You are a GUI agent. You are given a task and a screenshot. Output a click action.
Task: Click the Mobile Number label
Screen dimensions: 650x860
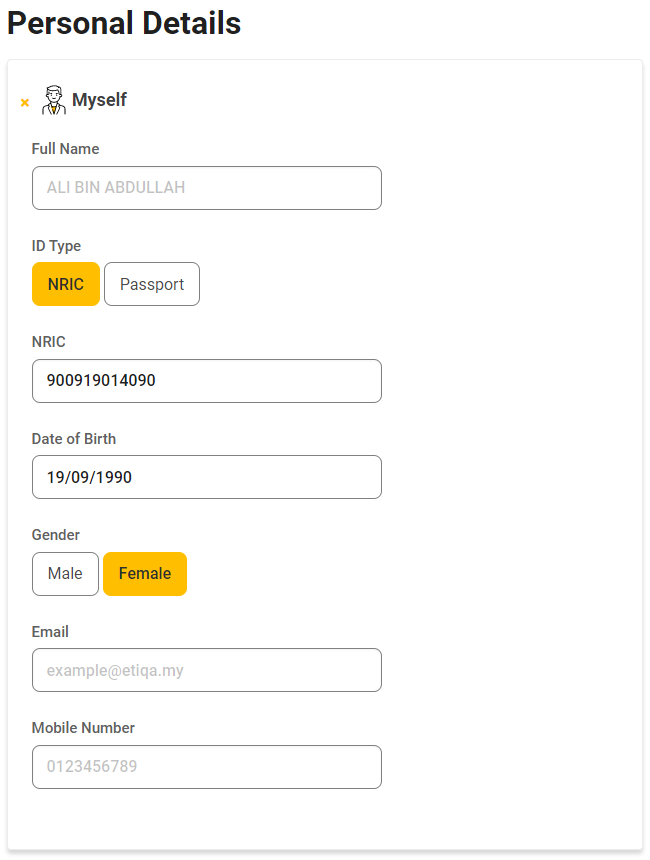click(x=83, y=728)
